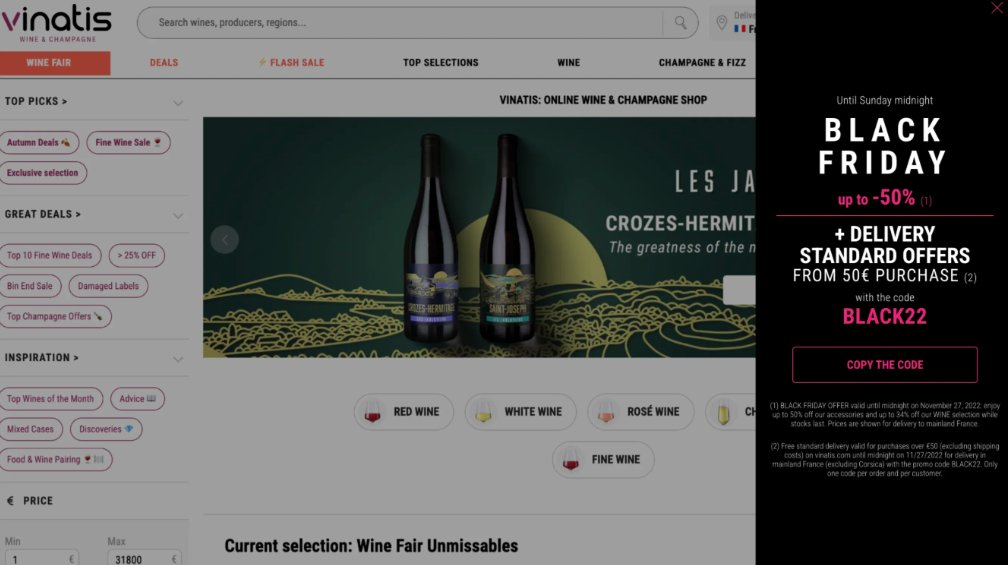Collapse the Top Picks section chevron
The height and width of the screenshot is (565, 1008).
pos(178,102)
